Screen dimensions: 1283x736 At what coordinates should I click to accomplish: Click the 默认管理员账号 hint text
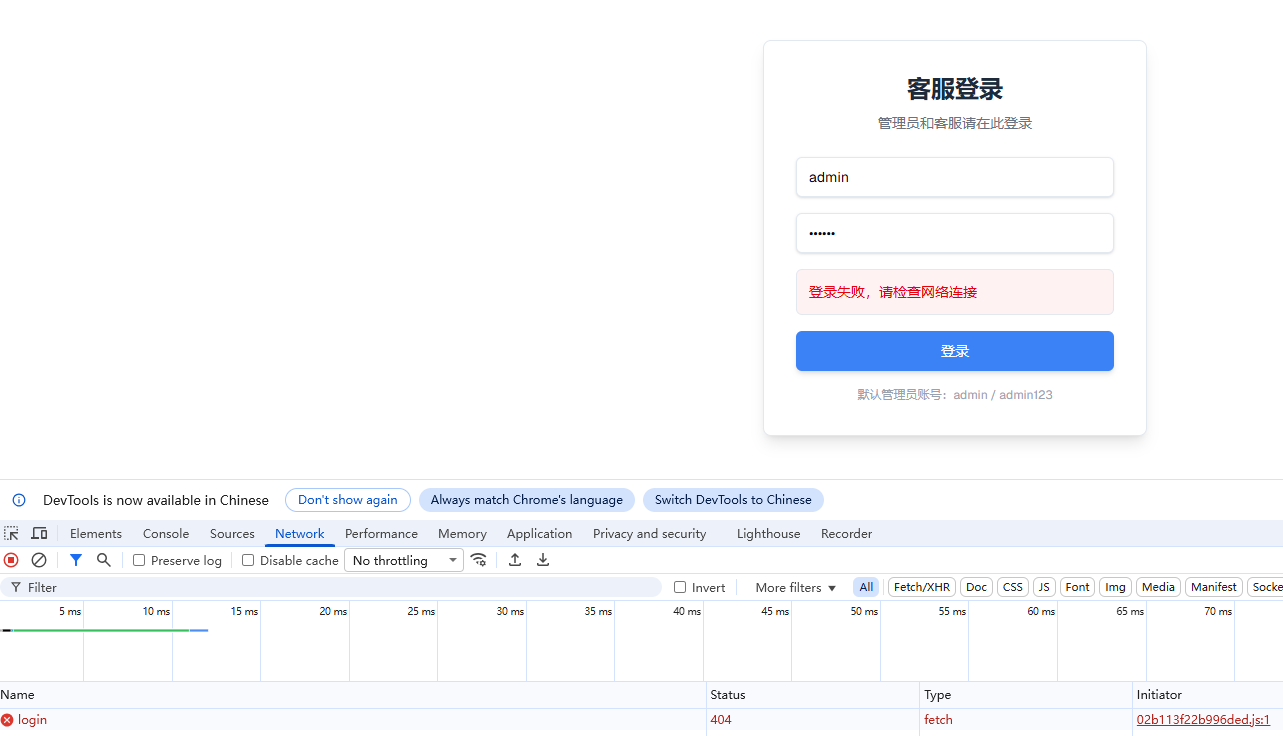tap(955, 395)
